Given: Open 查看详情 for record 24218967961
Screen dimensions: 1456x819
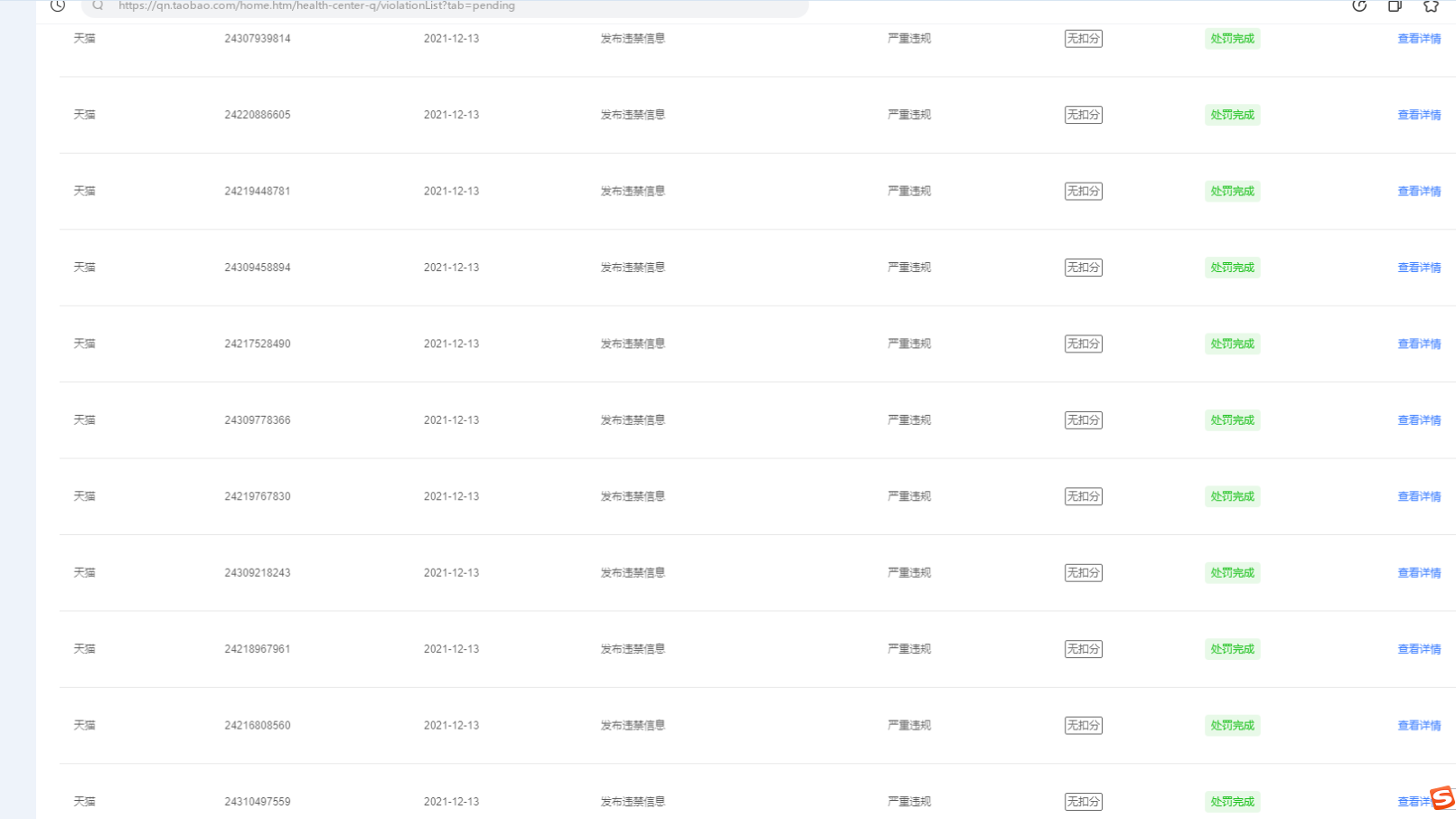Looking at the screenshot, I should pyautogui.click(x=1419, y=649).
